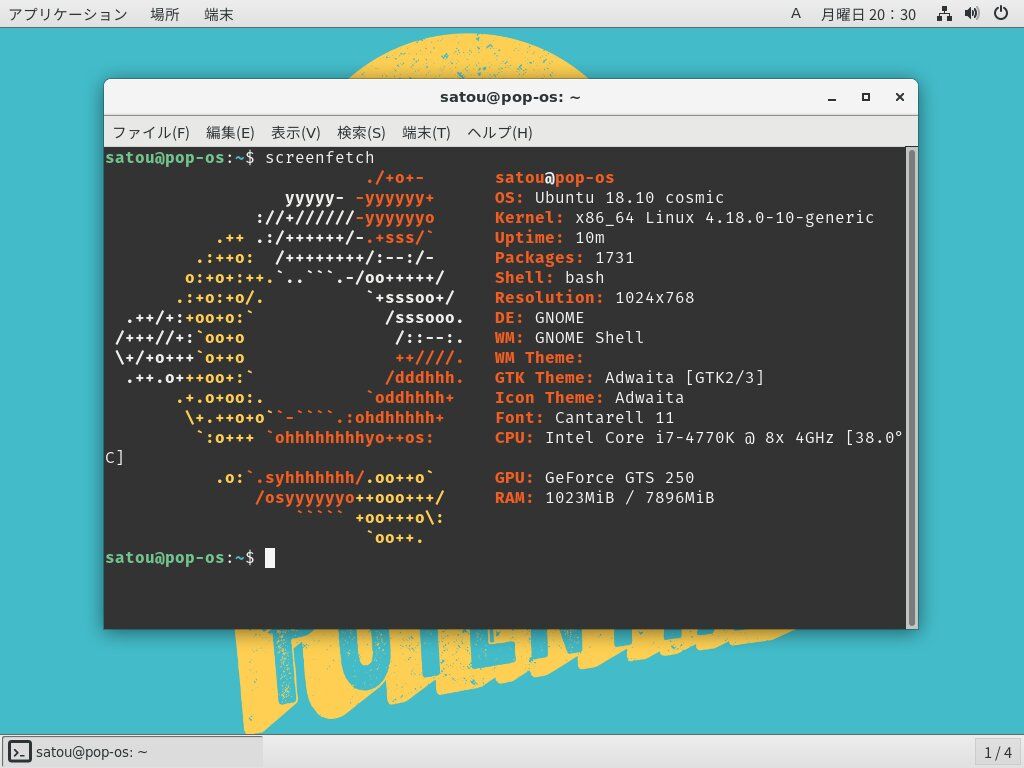The width and height of the screenshot is (1024, 768).
Task: Click the terminal title satou@pop-os: ~
Action: tap(510, 97)
